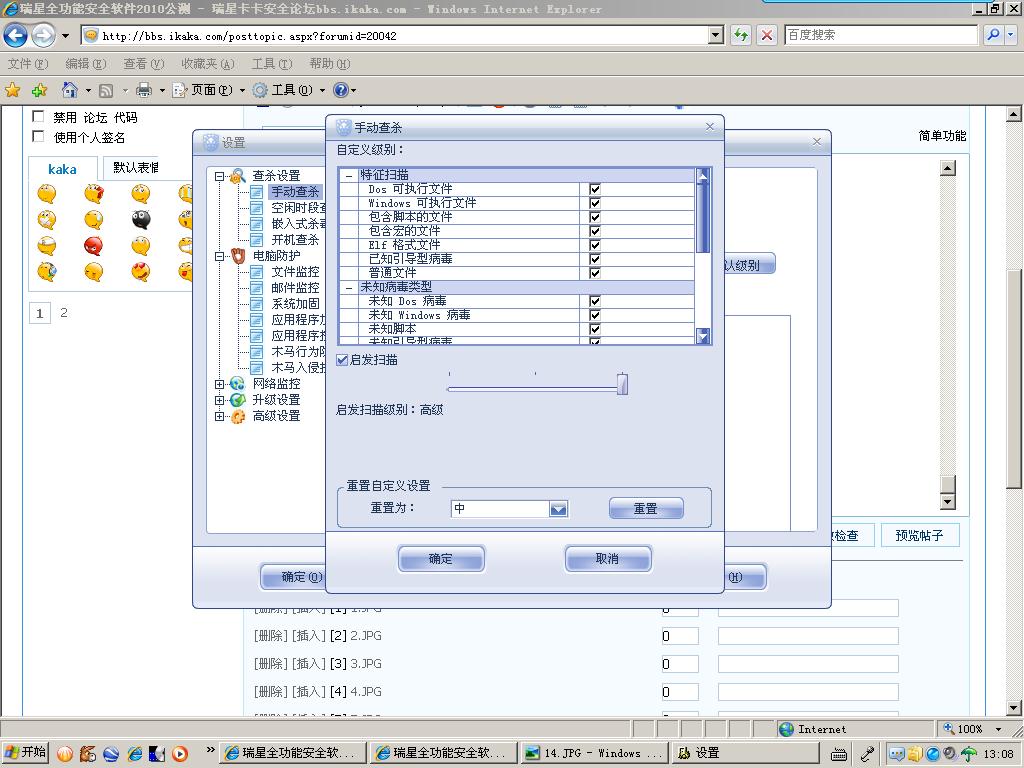1024x768 pixels.
Task: Click the 百度搜索 search input field
Action: pos(880,35)
